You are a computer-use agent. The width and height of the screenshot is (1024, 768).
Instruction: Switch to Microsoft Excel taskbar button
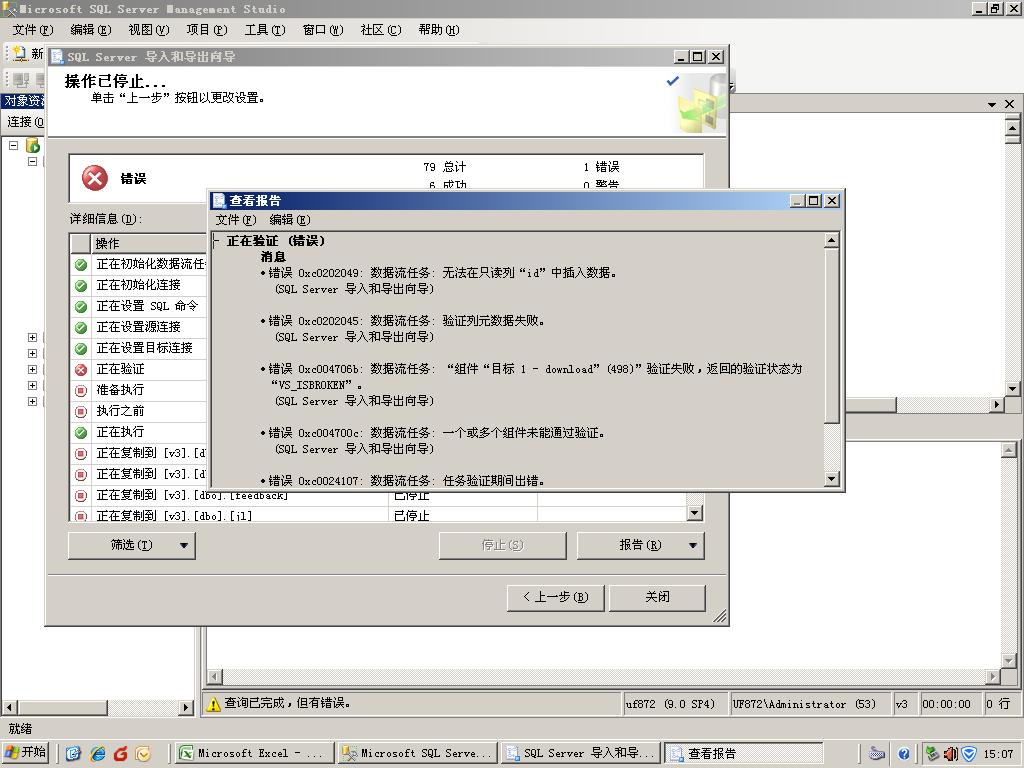point(255,753)
